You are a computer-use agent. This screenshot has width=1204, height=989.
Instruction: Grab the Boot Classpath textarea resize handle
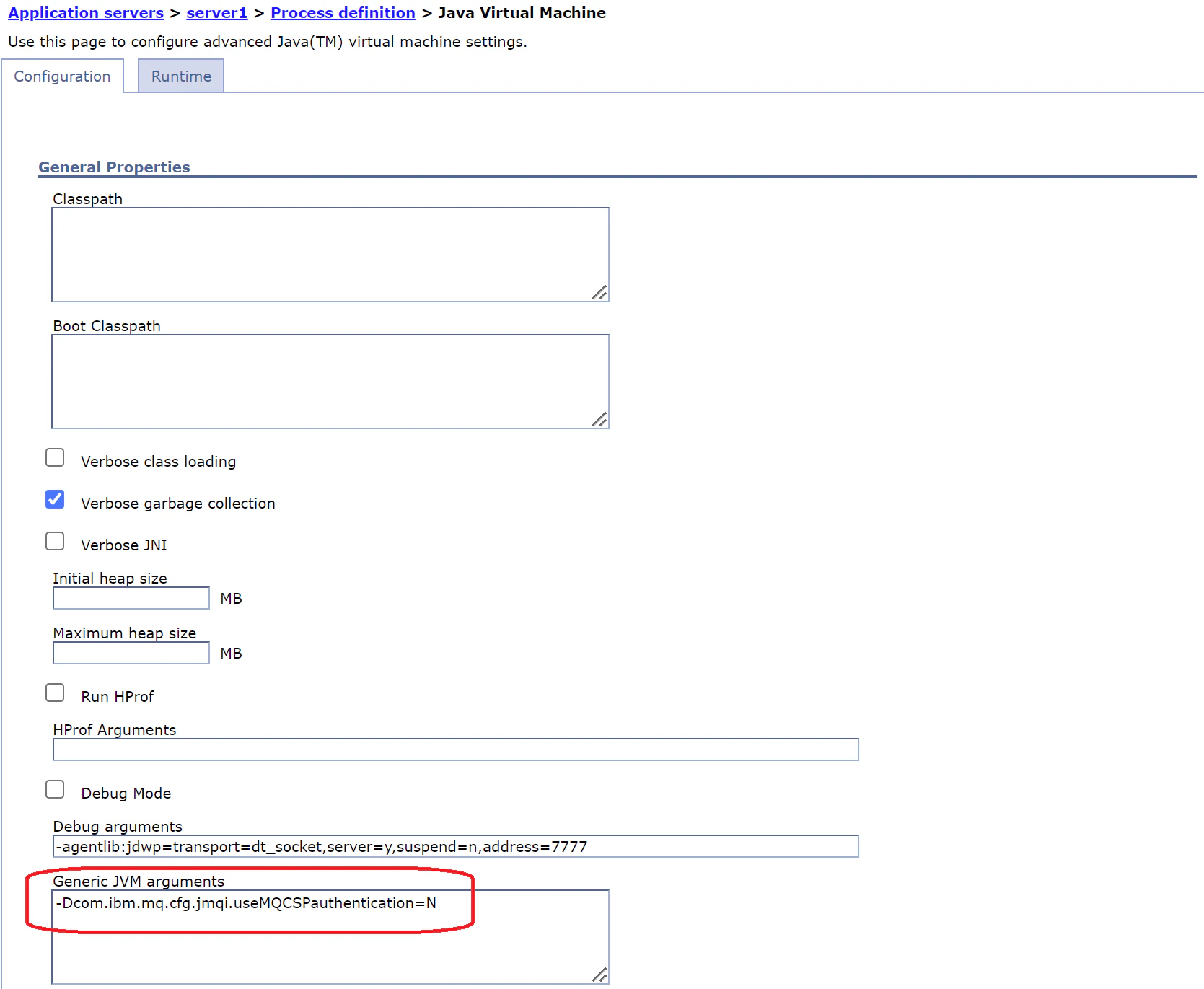pyautogui.click(x=599, y=419)
